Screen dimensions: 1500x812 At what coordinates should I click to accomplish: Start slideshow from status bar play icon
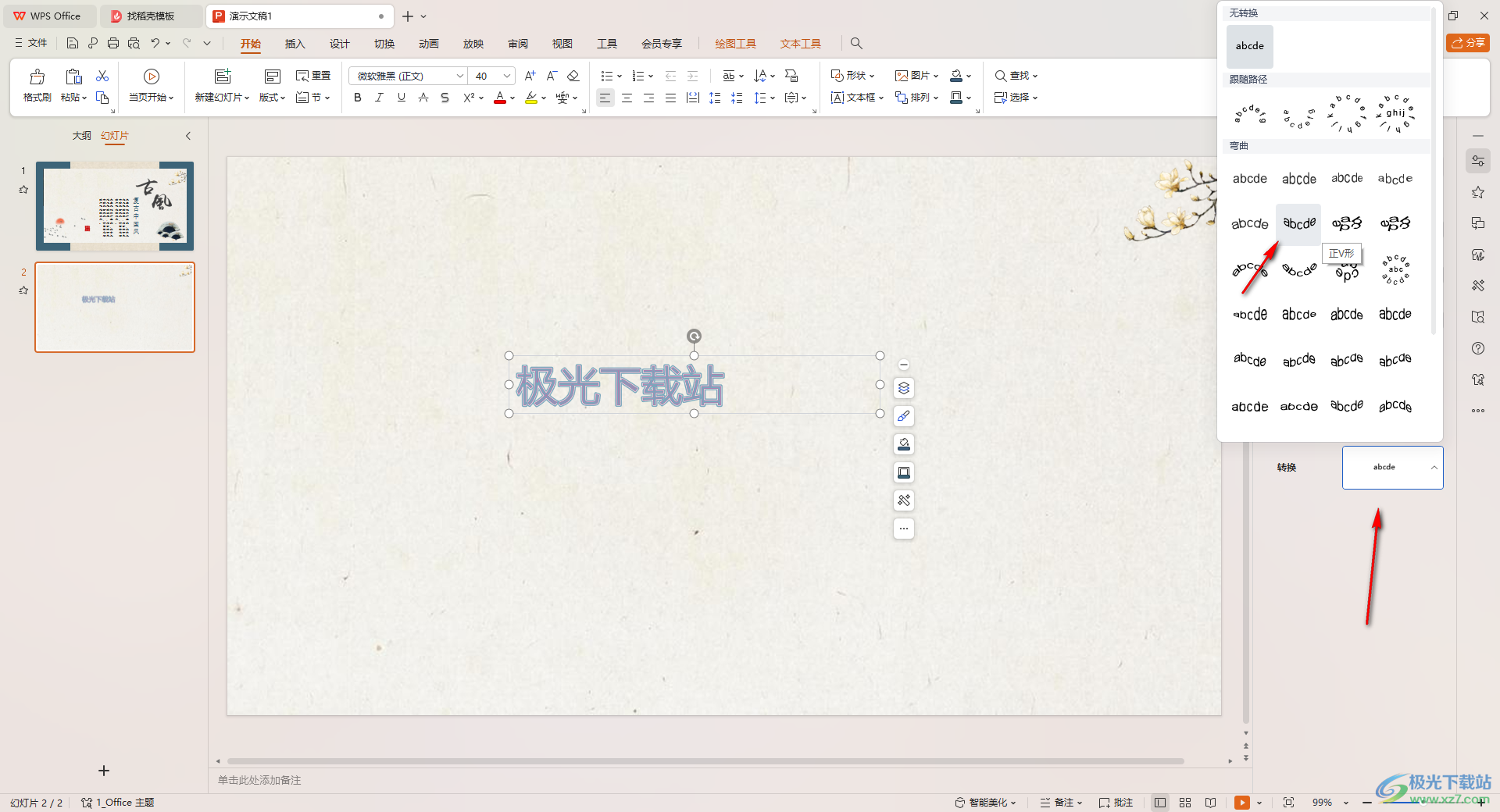(1241, 803)
